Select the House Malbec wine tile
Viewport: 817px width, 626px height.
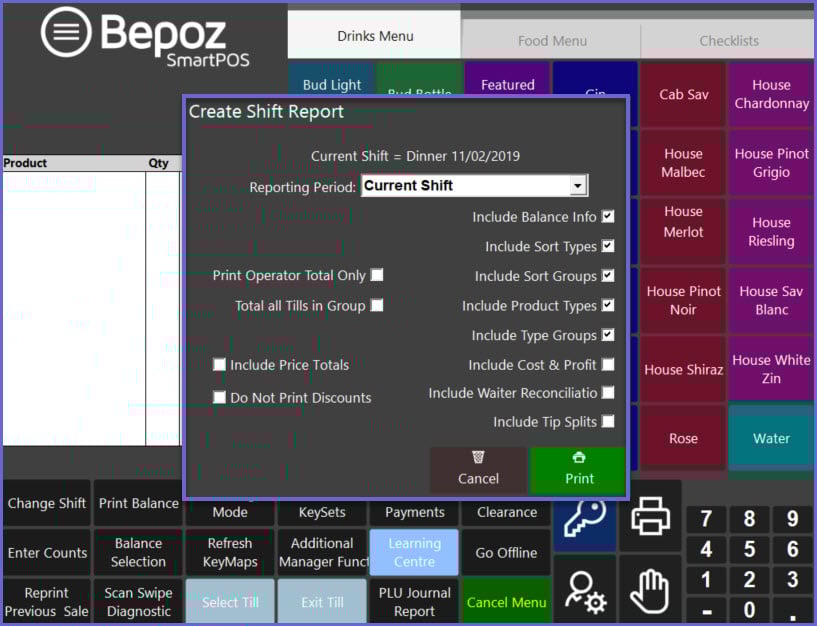[x=683, y=163]
